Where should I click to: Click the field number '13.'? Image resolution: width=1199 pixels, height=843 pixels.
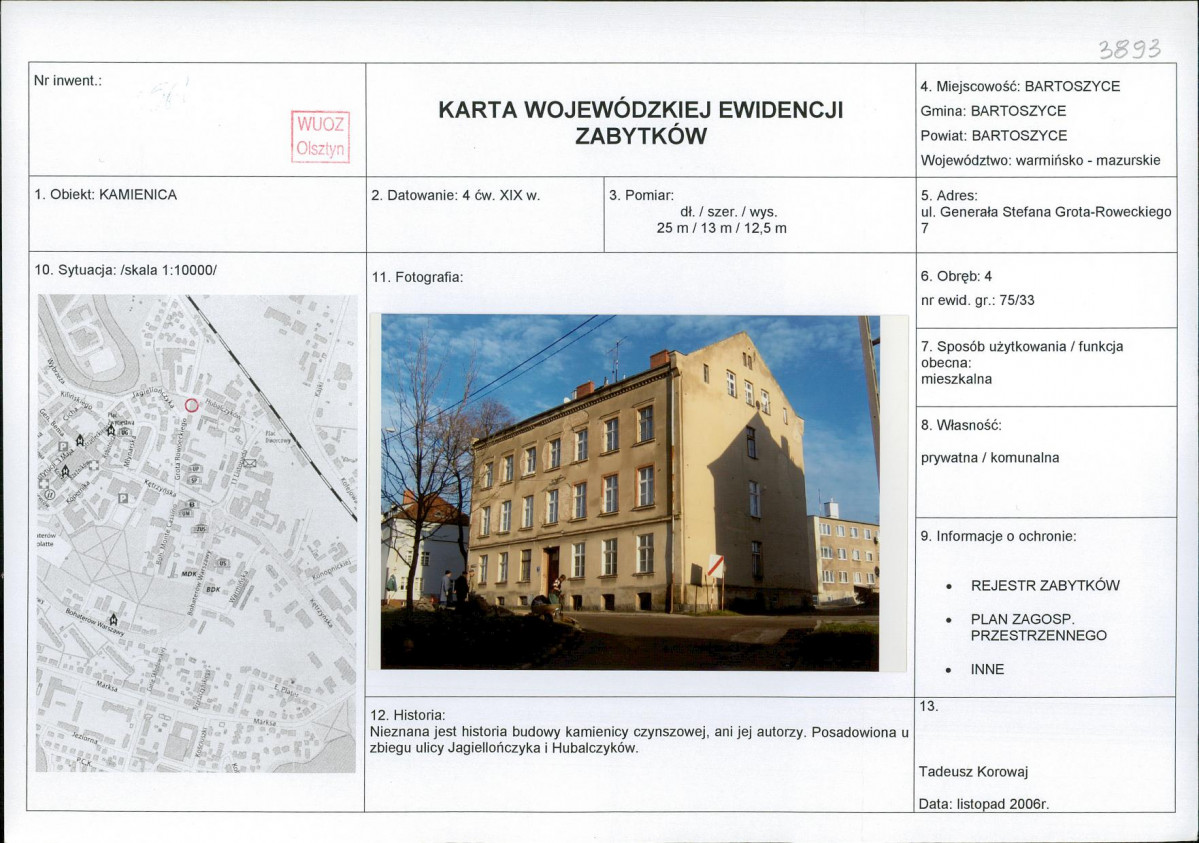(928, 706)
